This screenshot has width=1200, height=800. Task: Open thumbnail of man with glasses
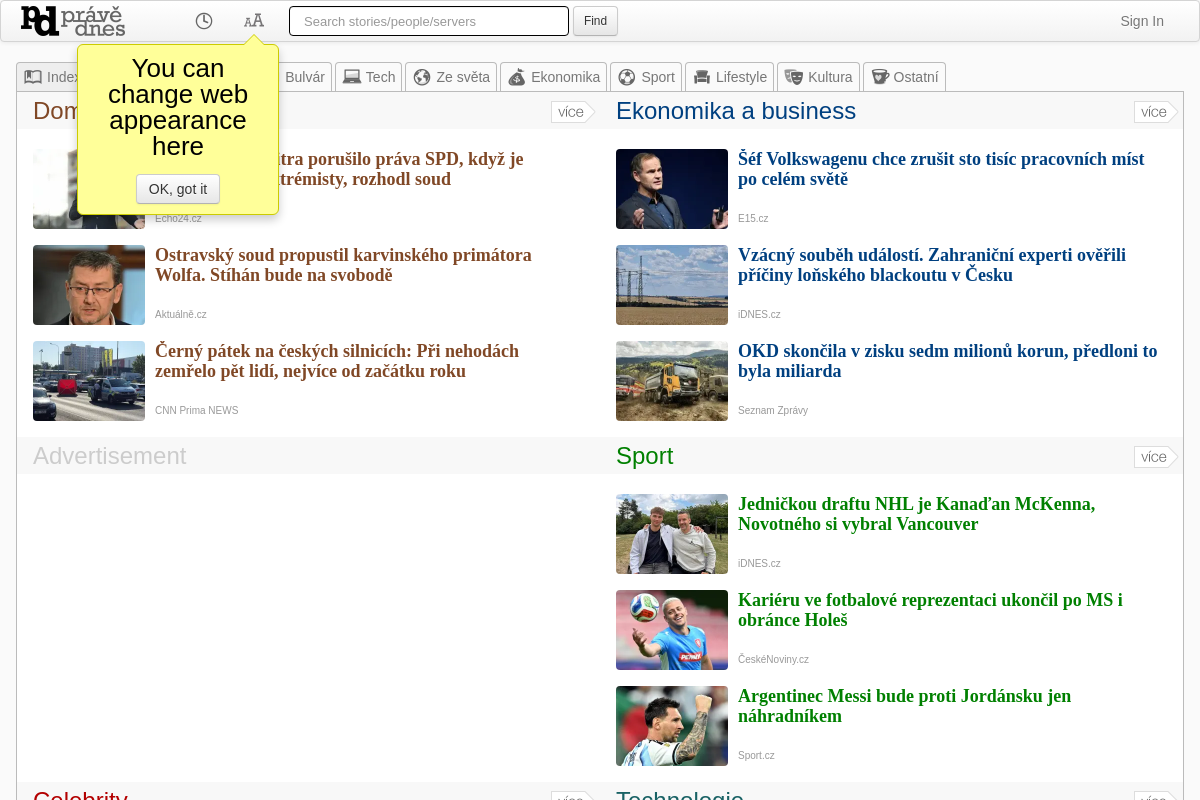point(89,285)
